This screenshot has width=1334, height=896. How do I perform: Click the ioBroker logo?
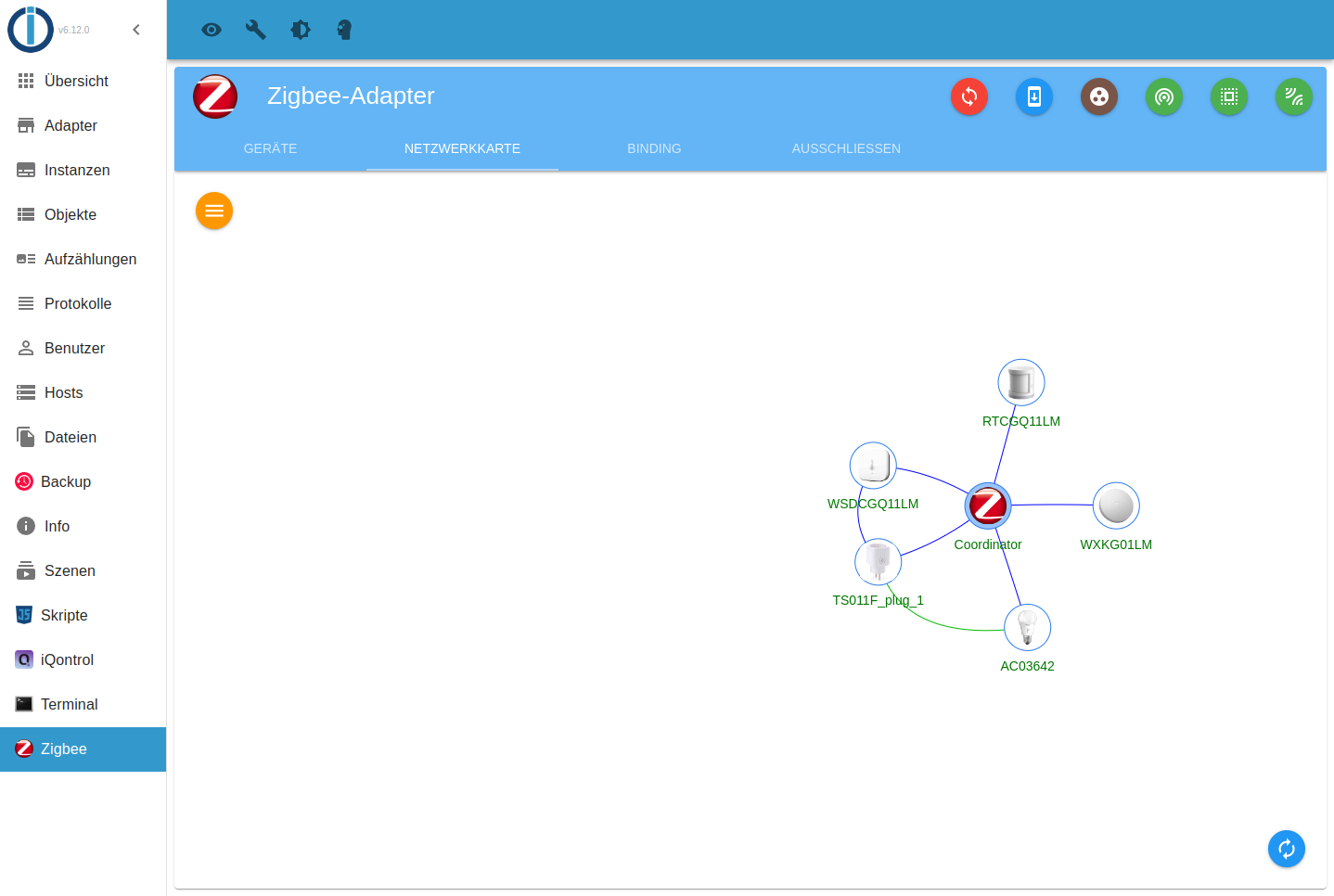[31, 29]
